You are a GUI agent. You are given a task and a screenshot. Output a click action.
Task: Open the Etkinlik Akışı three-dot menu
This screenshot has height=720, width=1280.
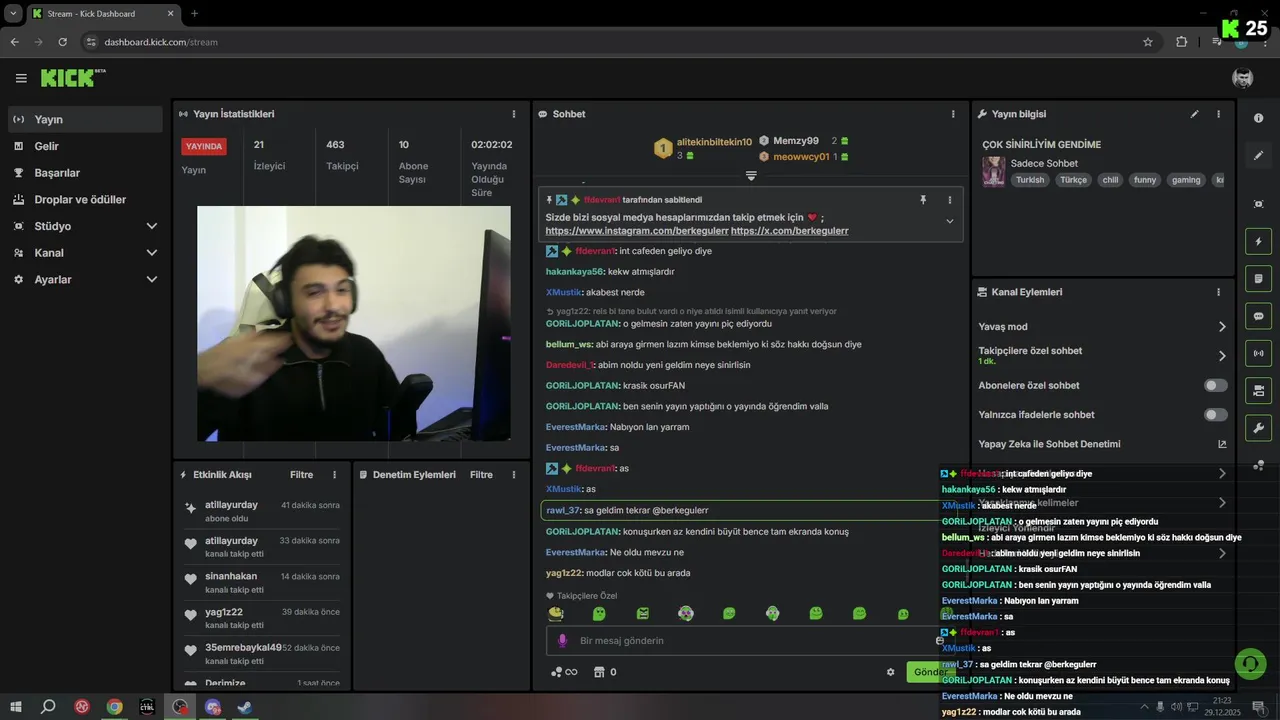[x=334, y=475]
